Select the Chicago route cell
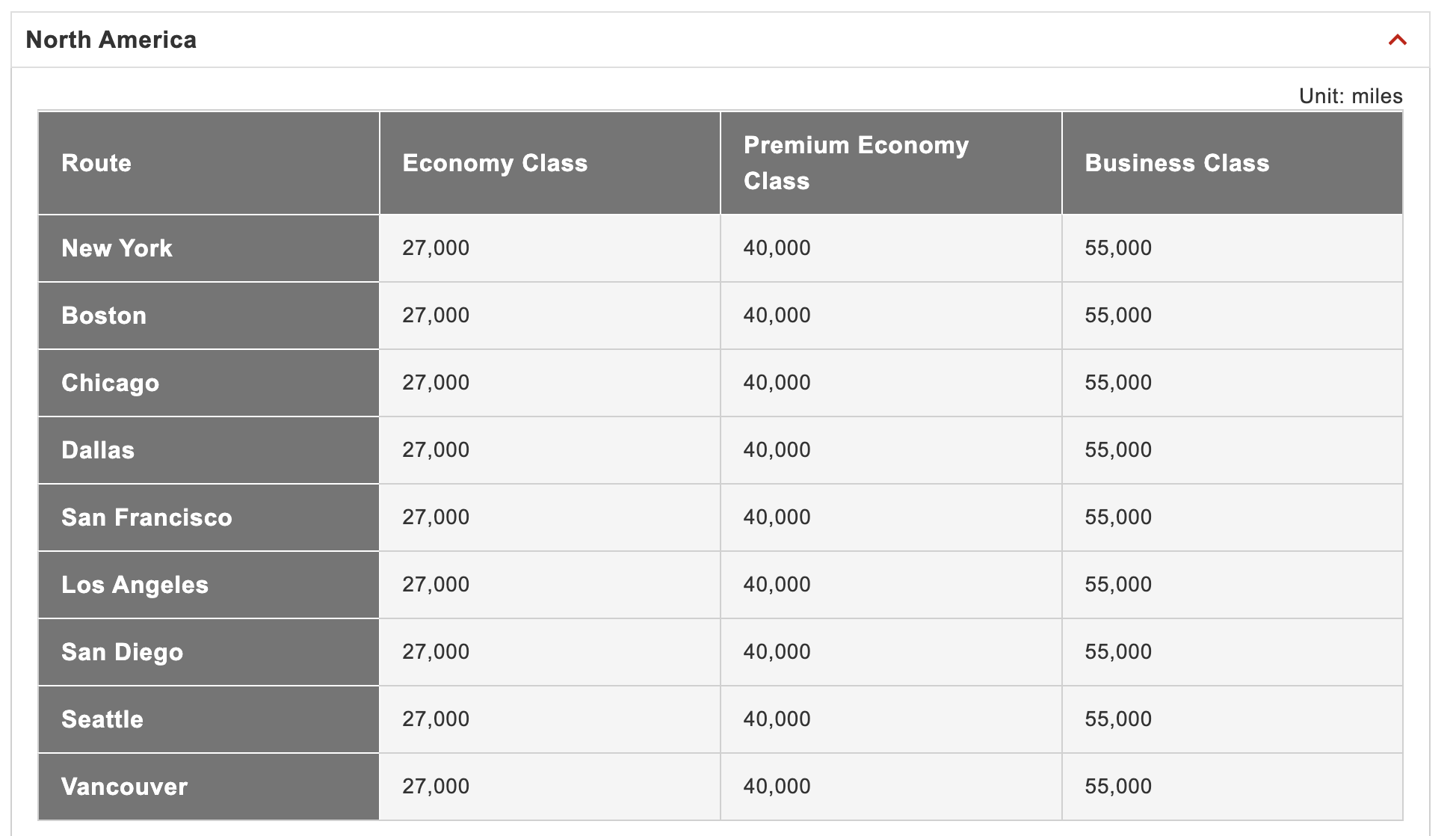This screenshot has height=836, width=1456. 111,383
